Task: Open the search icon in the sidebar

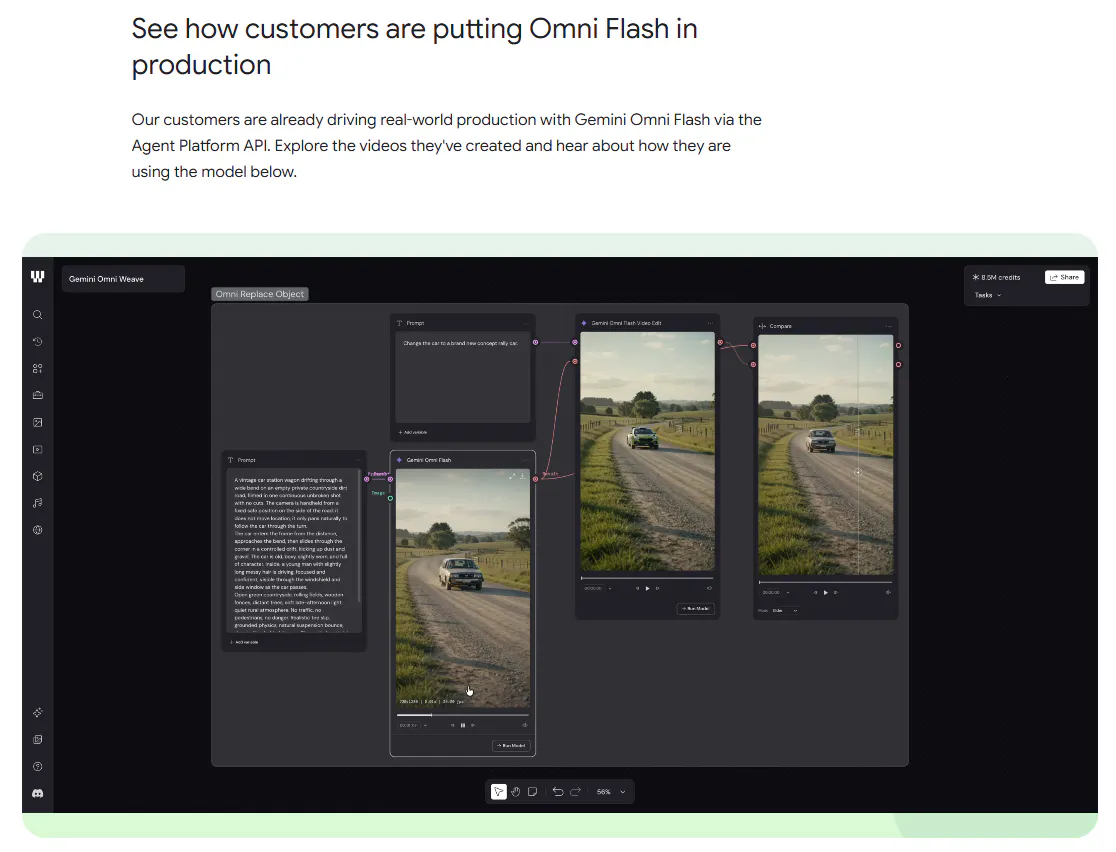Action: [x=38, y=315]
